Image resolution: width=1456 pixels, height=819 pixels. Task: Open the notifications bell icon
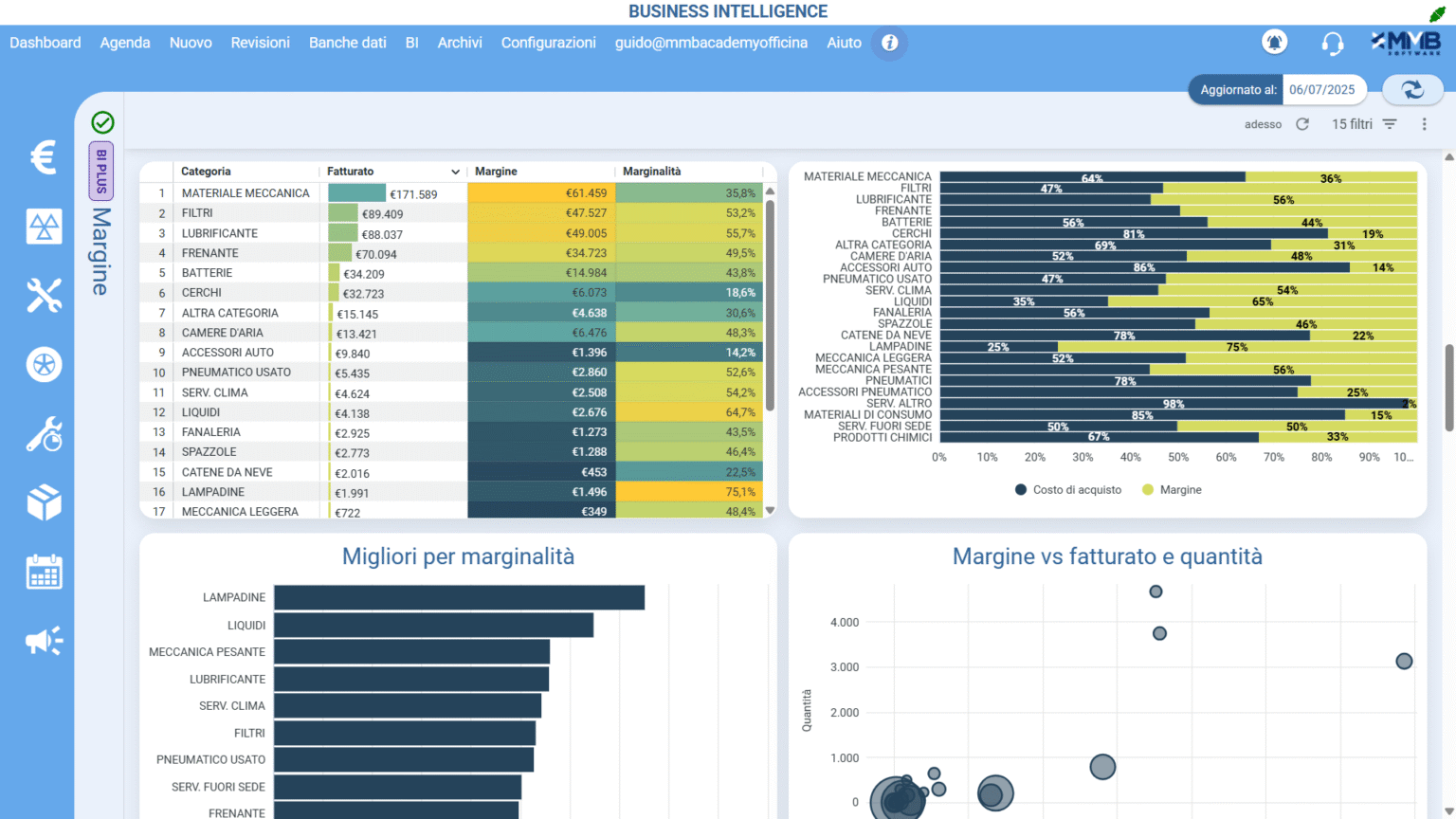click(x=1274, y=42)
